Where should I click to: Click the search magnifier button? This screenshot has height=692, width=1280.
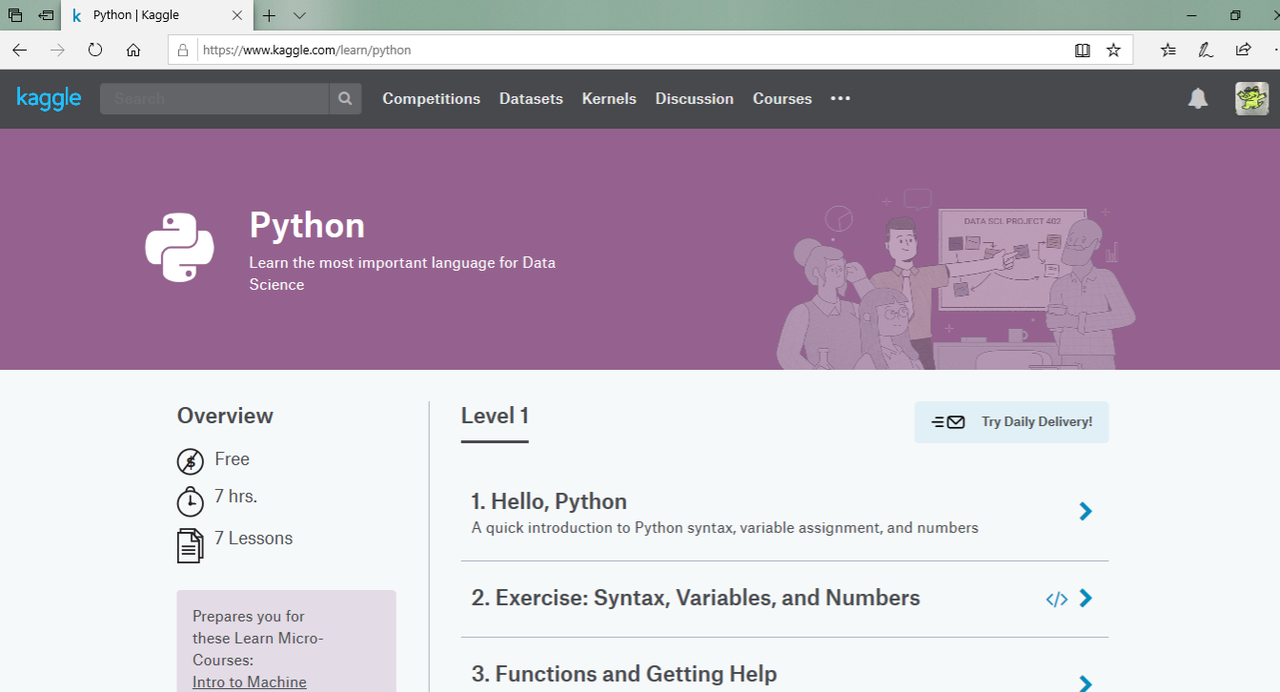coord(345,99)
